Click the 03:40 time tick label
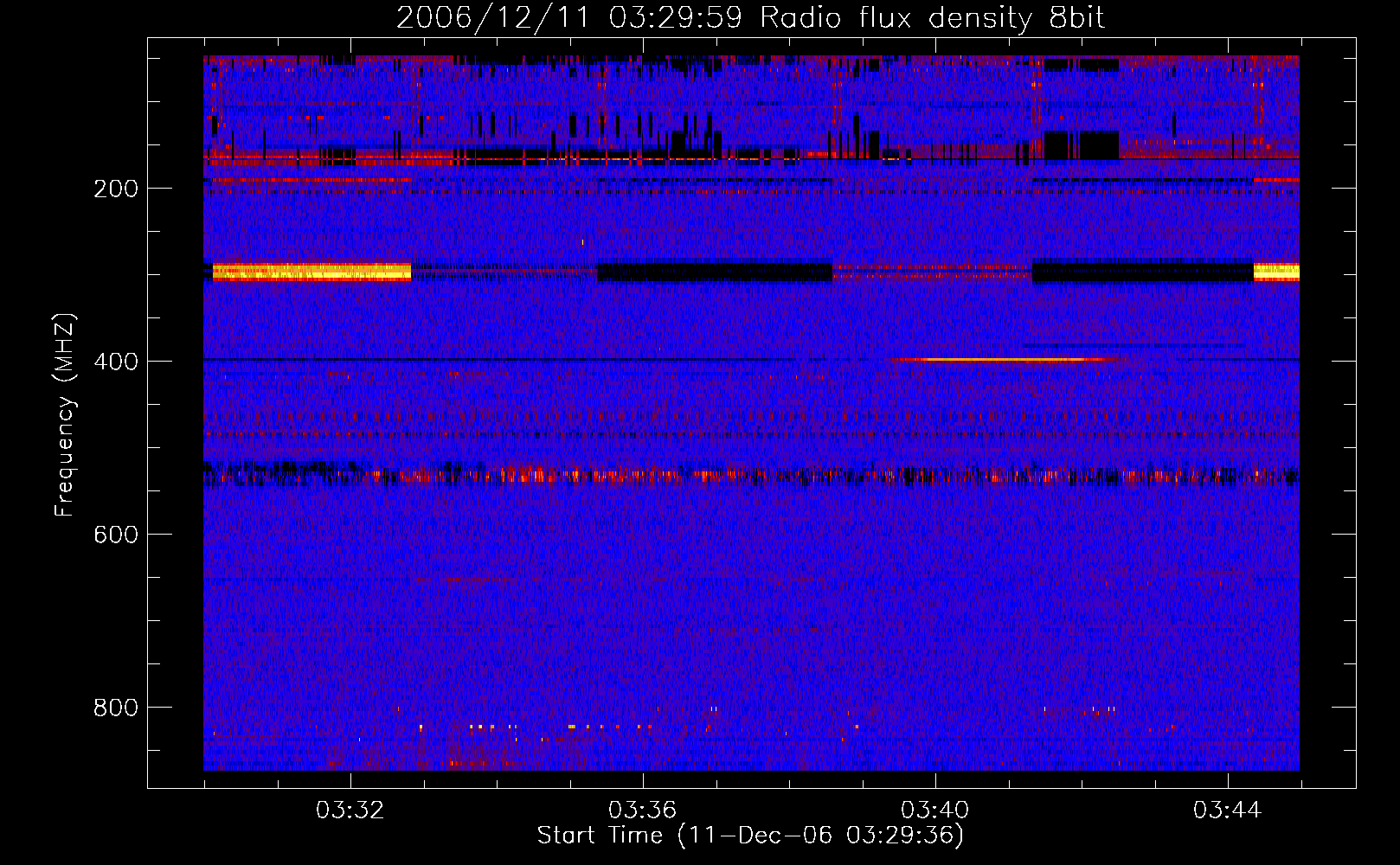Screen dimensions: 1400x865 pos(934,811)
